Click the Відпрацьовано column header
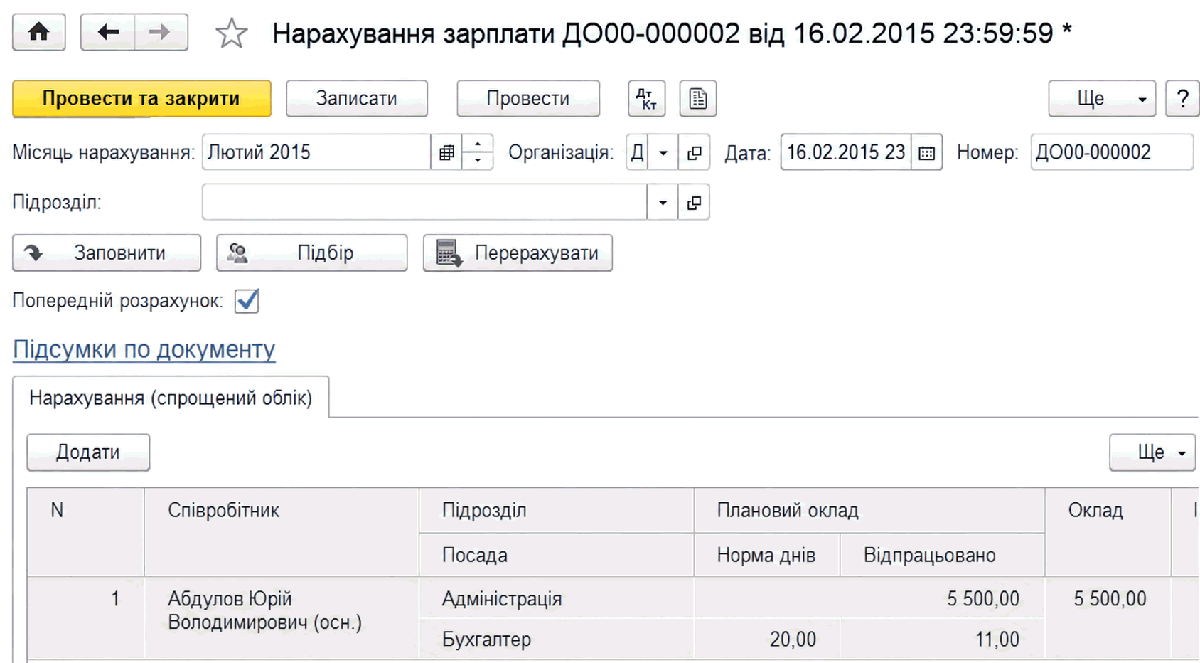 click(x=942, y=554)
